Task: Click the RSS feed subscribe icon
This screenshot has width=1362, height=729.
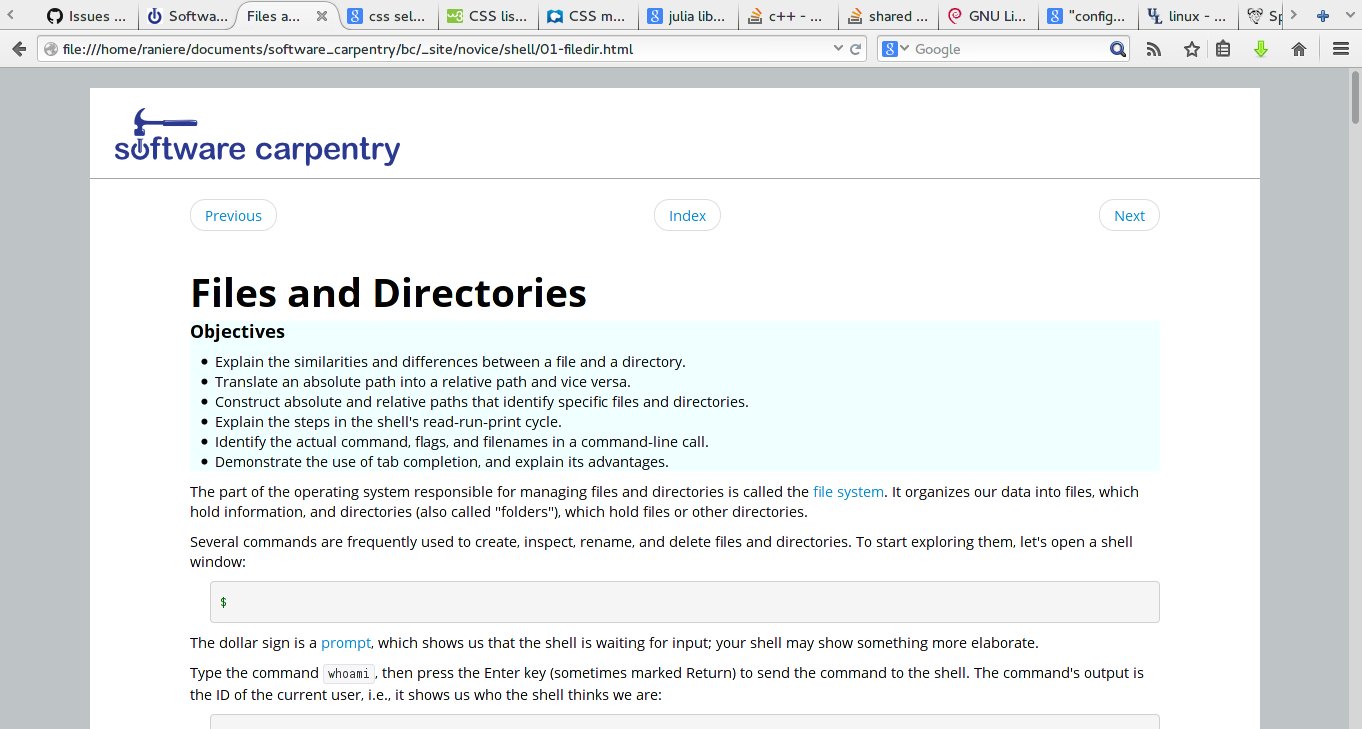Action: (x=1154, y=49)
